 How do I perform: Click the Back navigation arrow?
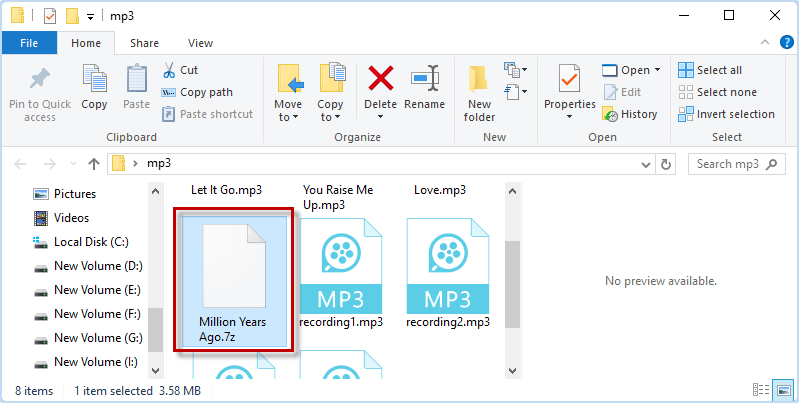(20, 164)
